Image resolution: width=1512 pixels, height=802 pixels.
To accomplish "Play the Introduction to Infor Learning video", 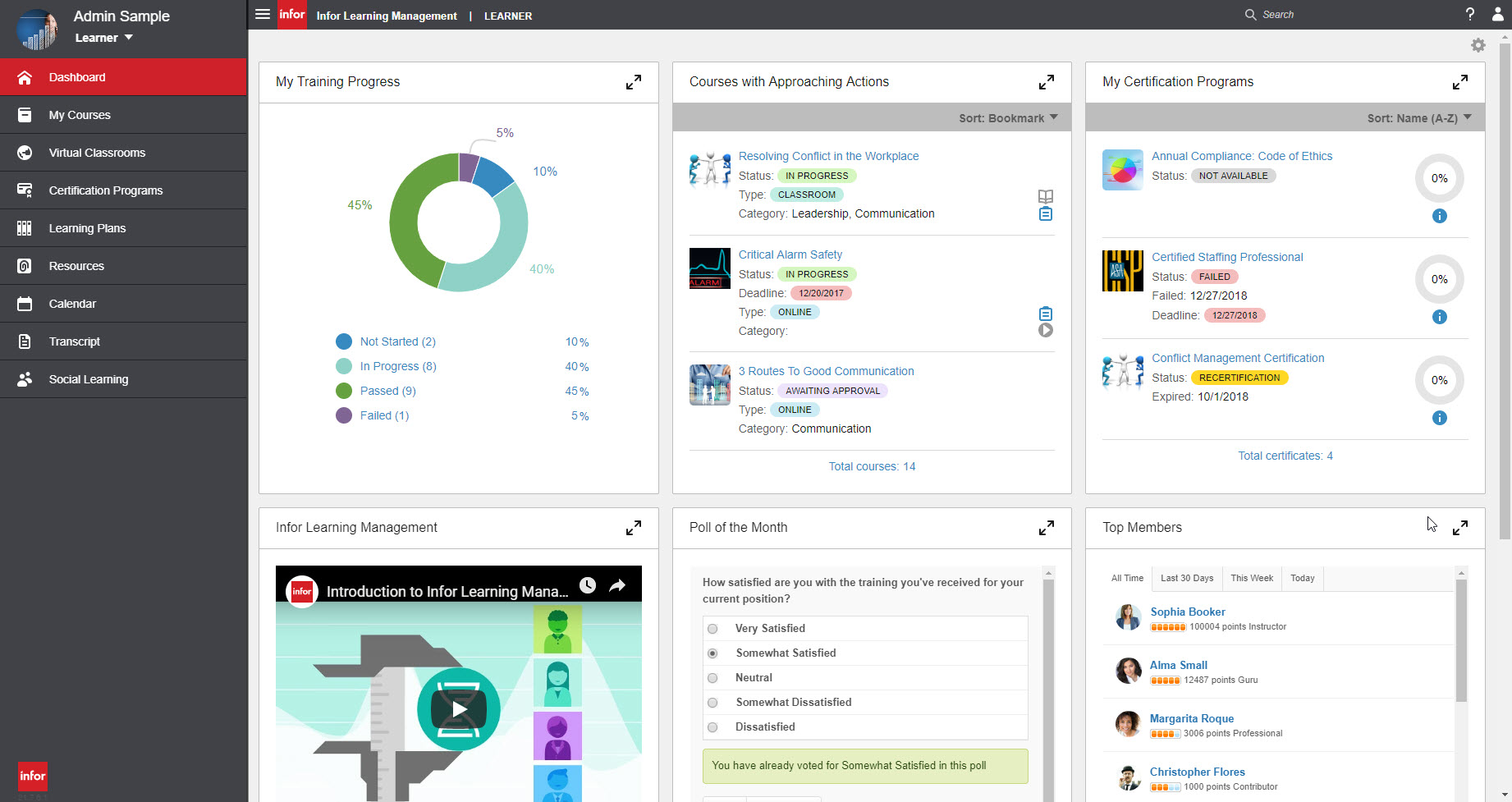I will [458, 708].
